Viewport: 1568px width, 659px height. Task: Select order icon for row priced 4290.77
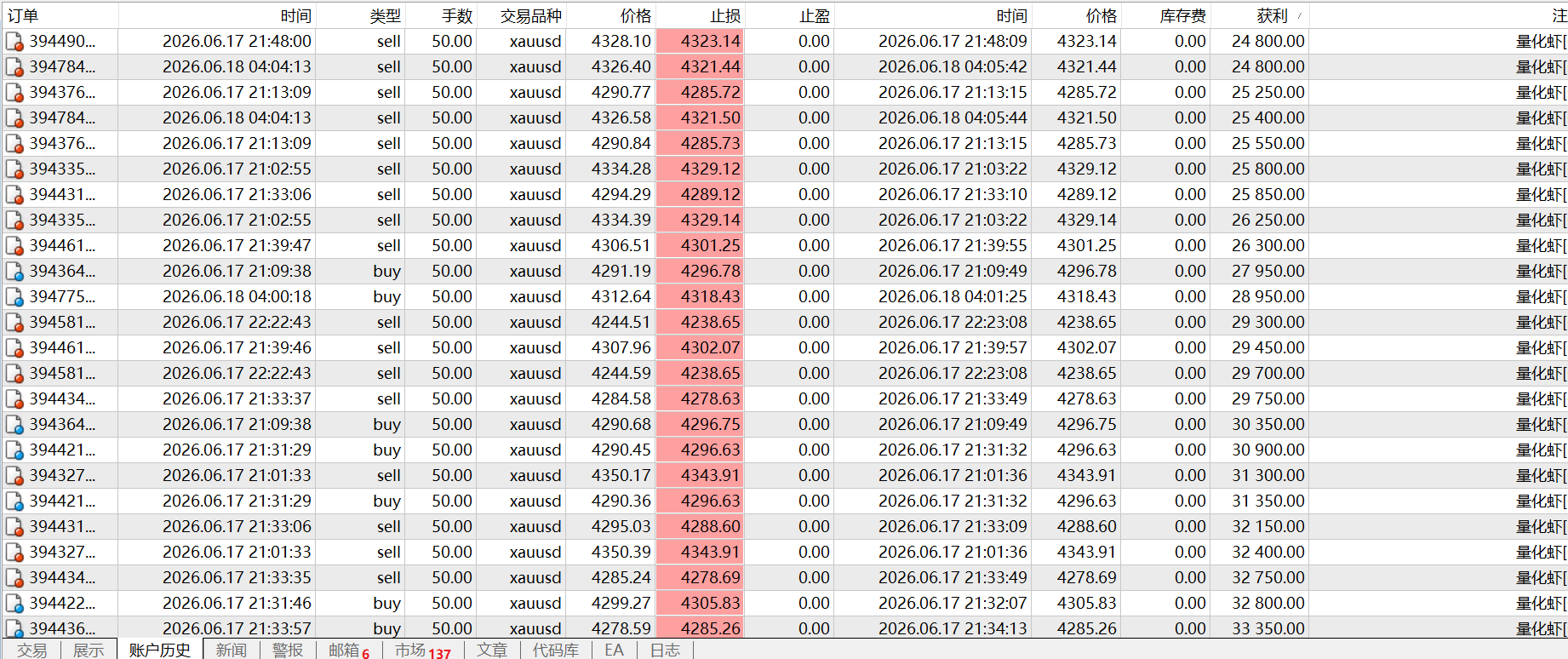click(x=14, y=93)
